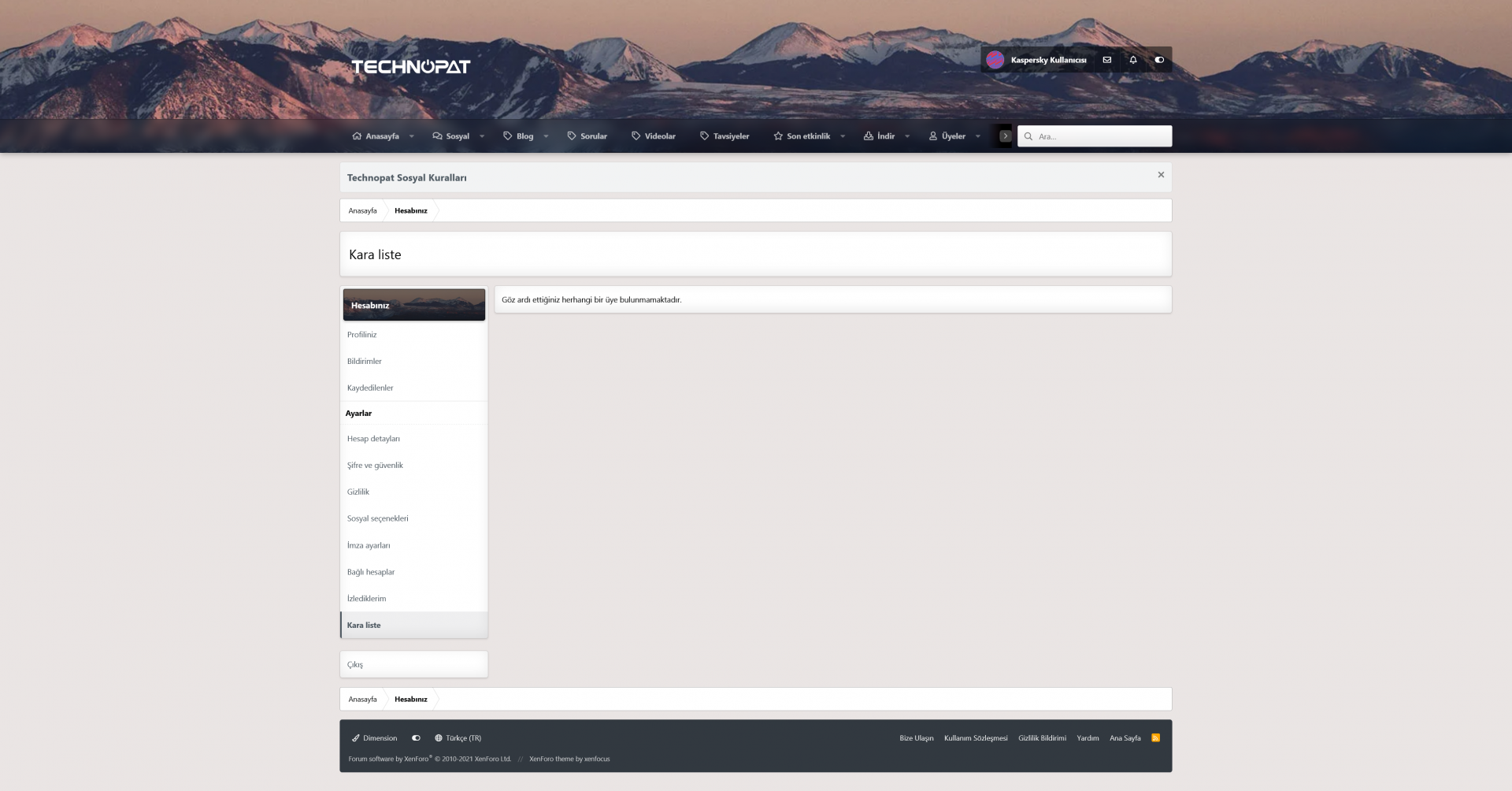1512x791 pixels.
Task: Toggle the theme switch next to Dimension
Action: [416, 738]
